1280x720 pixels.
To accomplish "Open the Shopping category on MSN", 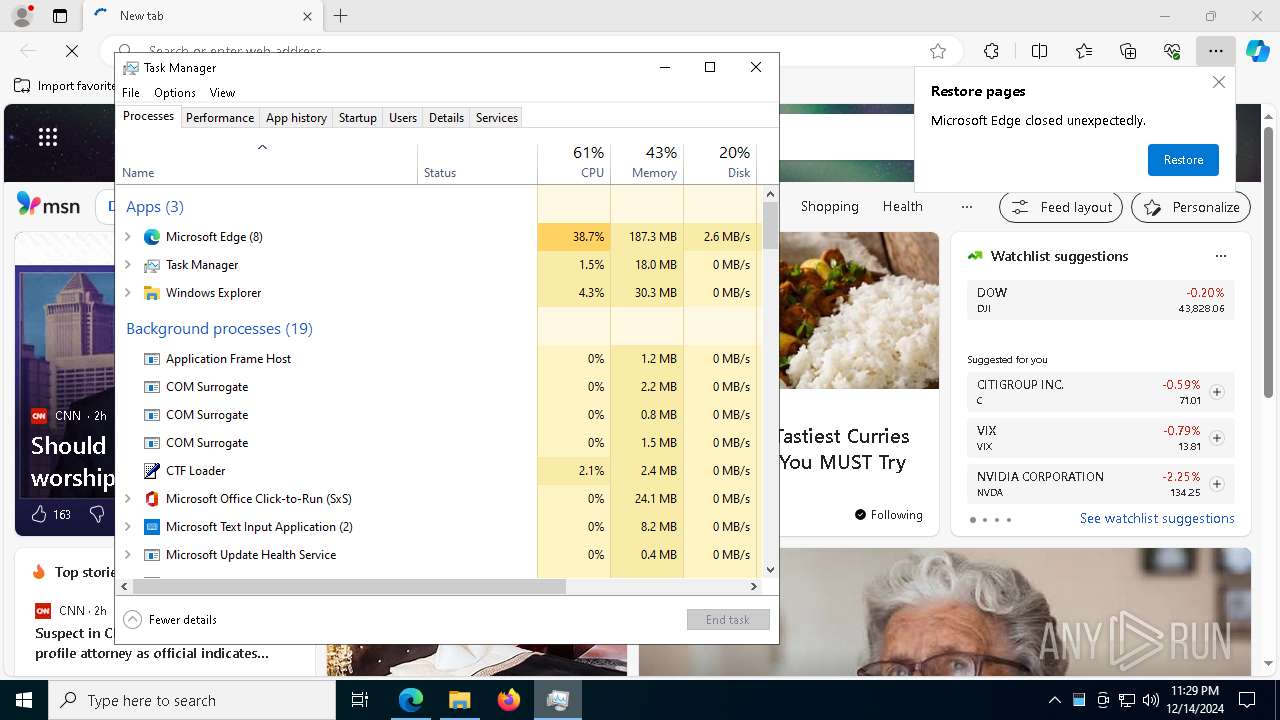I will click(829, 206).
